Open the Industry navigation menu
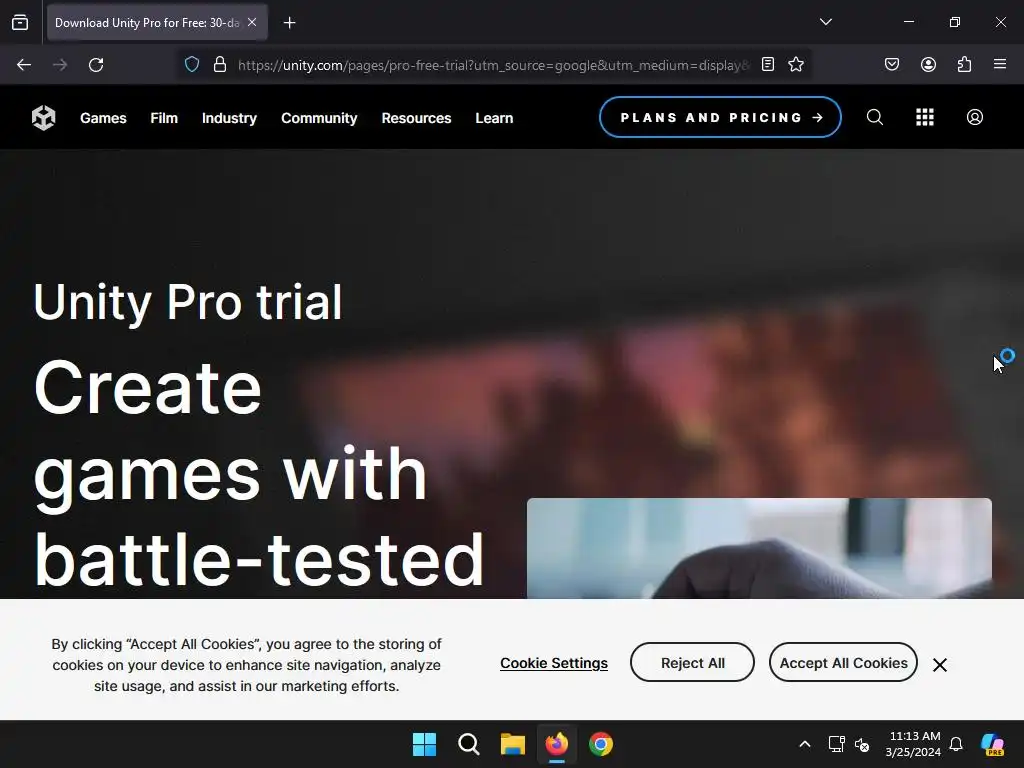Screen dimensions: 1024x768 [x=229, y=118]
